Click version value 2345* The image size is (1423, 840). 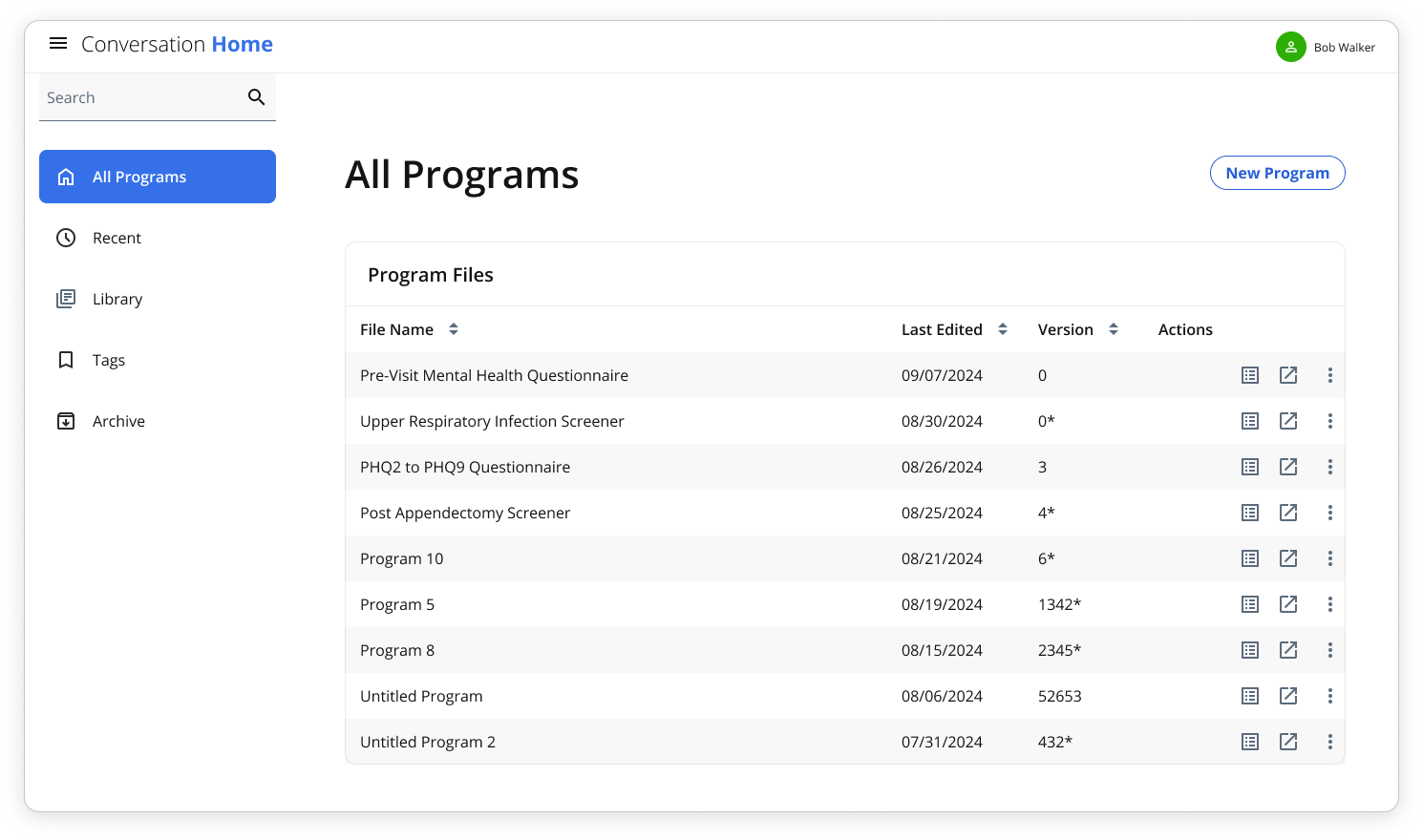pyautogui.click(x=1059, y=650)
